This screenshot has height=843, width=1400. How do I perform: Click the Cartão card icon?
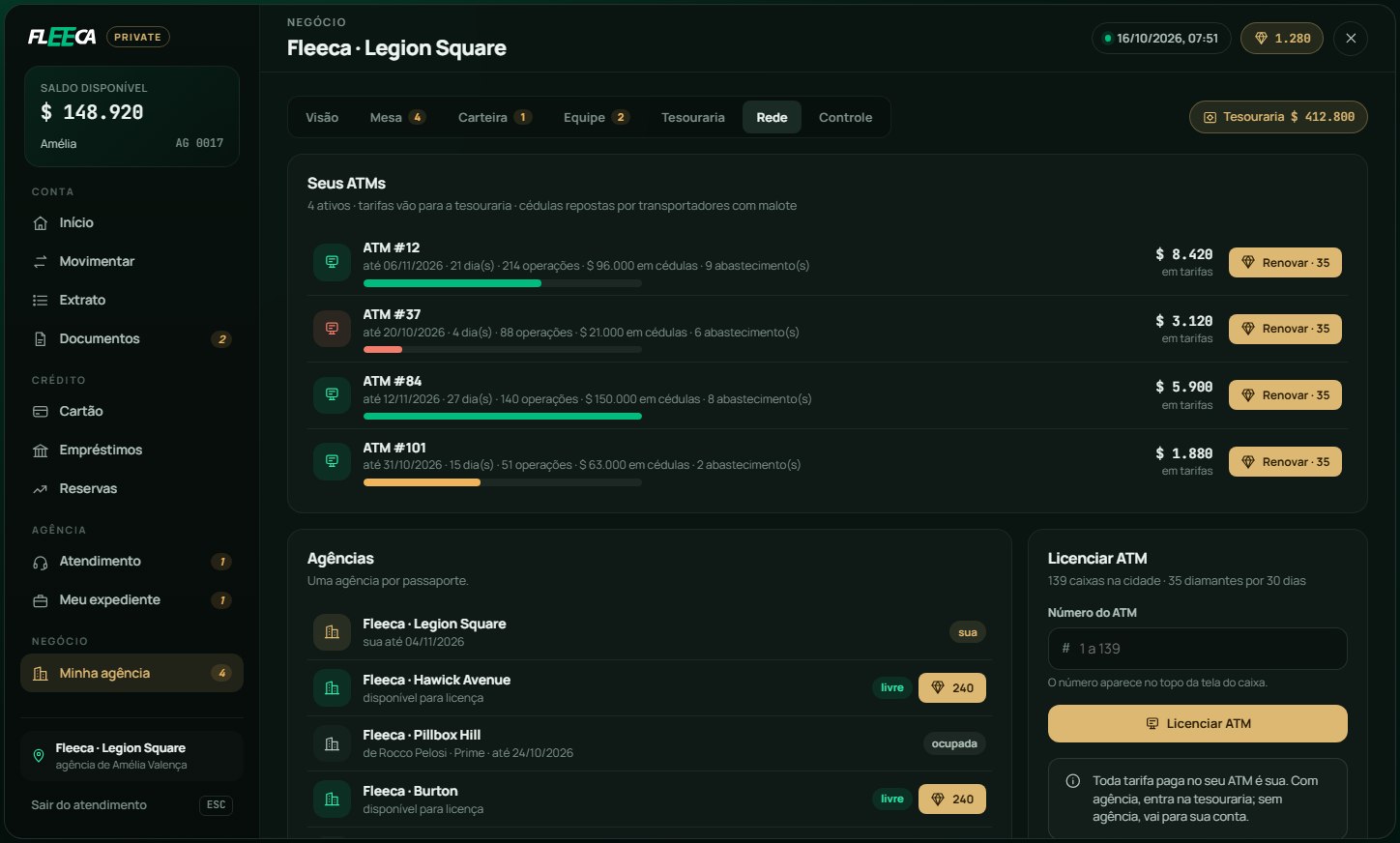41,412
